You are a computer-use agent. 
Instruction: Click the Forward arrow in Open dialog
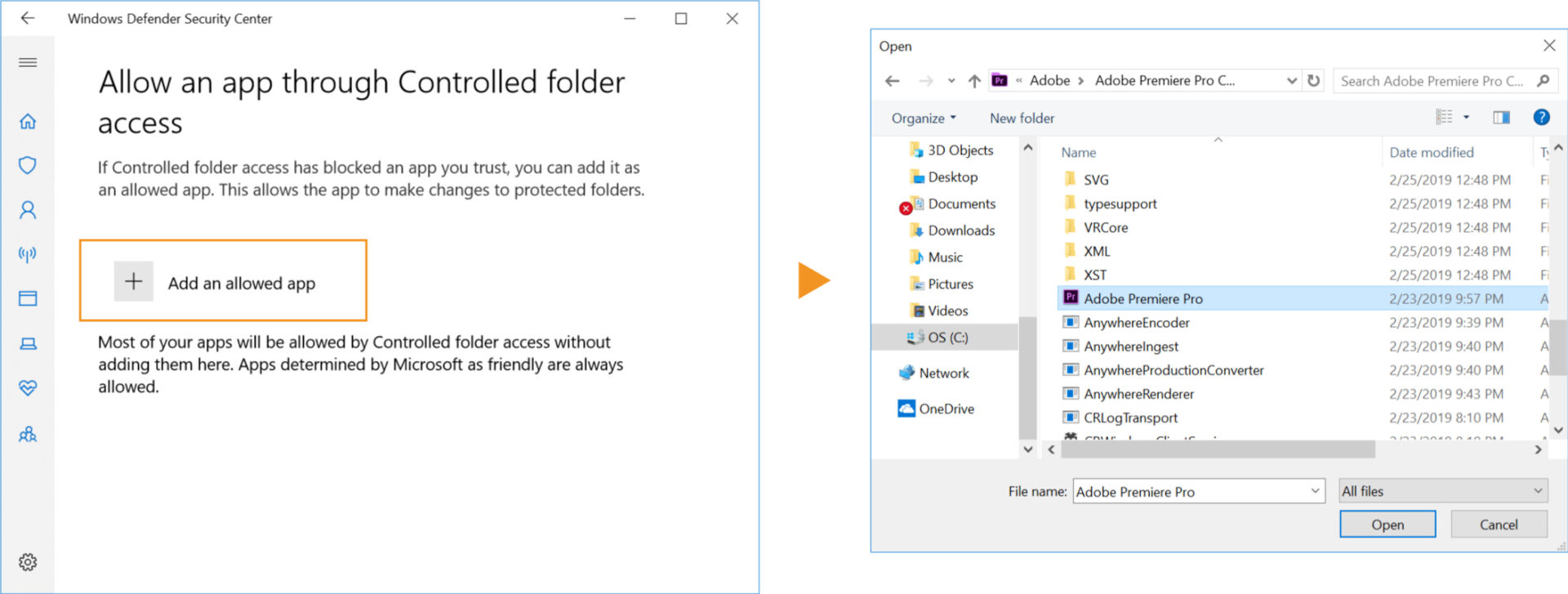925,81
